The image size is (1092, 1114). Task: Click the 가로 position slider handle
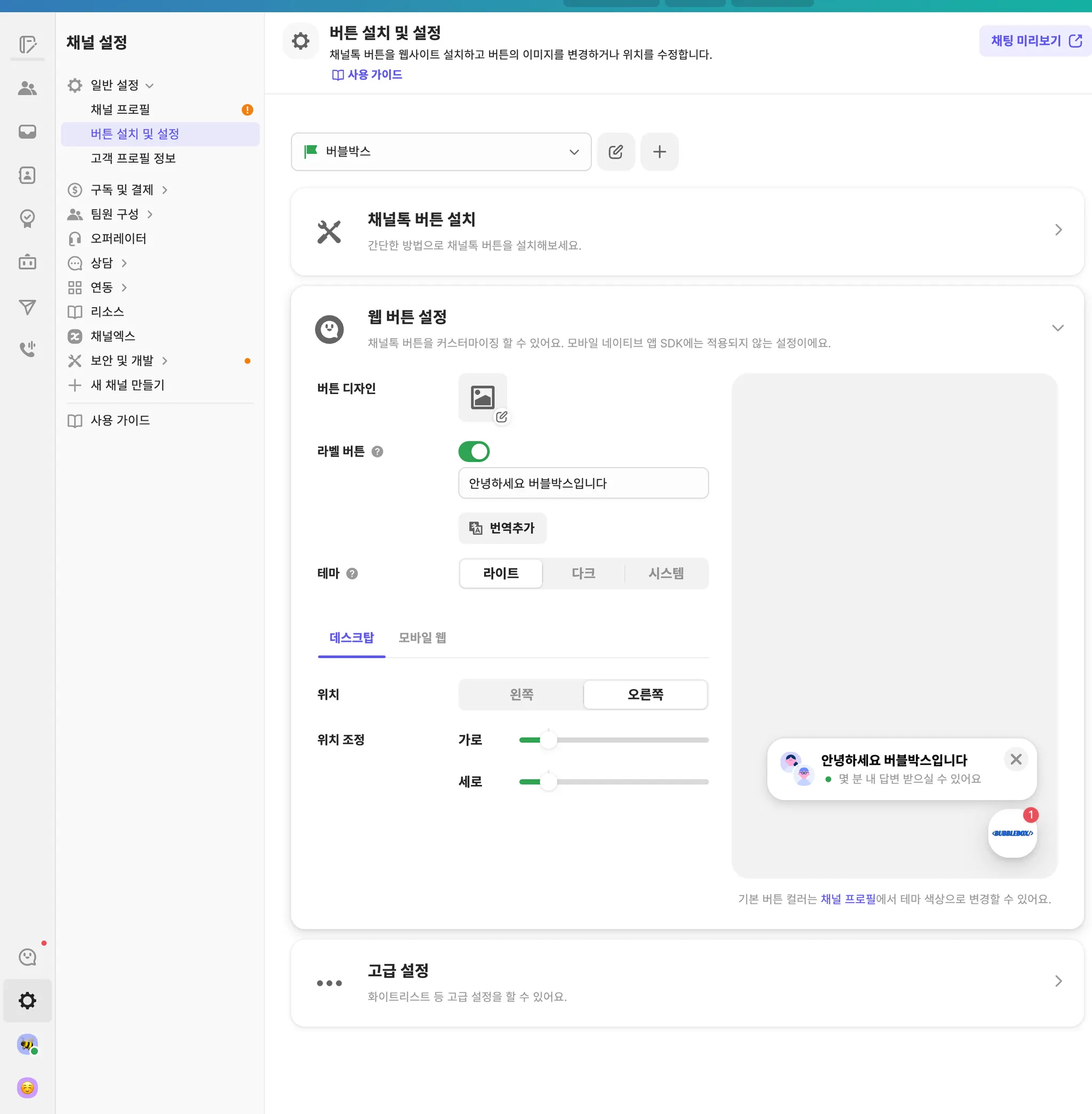pyautogui.click(x=548, y=740)
